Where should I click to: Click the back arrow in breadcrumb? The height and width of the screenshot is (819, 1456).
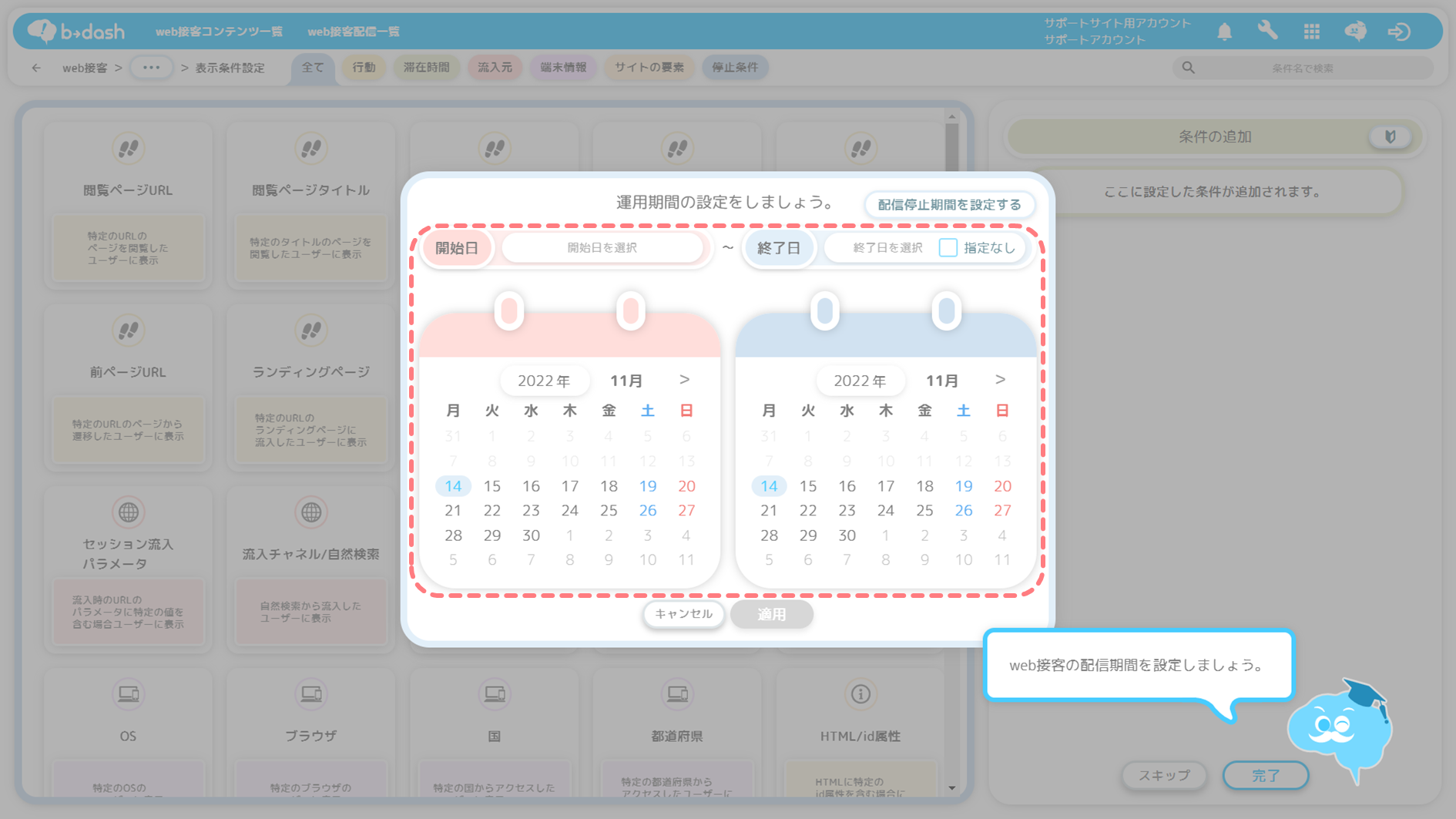(36, 68)
